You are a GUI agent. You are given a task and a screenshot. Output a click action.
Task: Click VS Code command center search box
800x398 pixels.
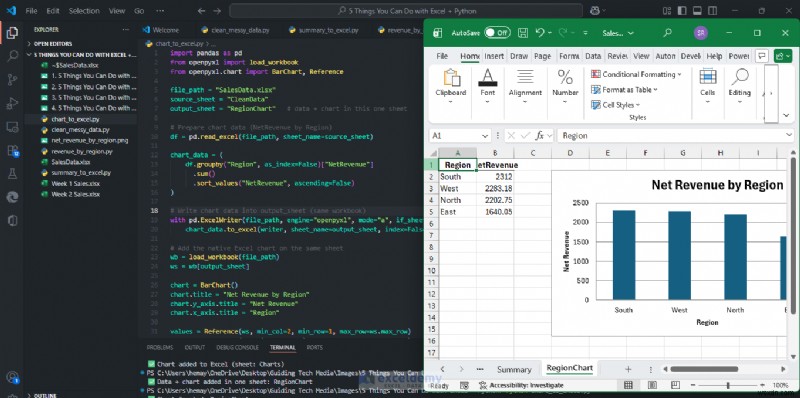coord(406,11)
